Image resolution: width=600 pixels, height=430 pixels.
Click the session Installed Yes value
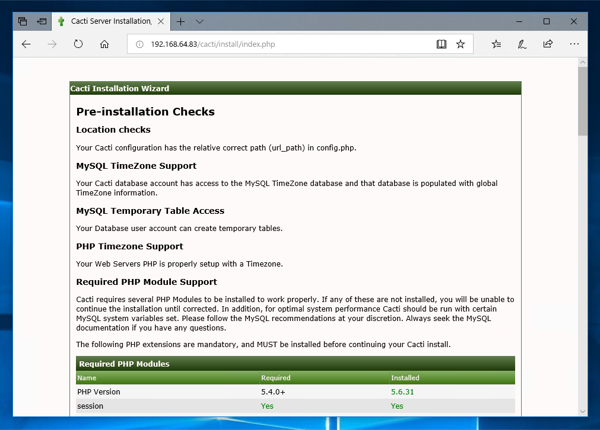(397, 406)
